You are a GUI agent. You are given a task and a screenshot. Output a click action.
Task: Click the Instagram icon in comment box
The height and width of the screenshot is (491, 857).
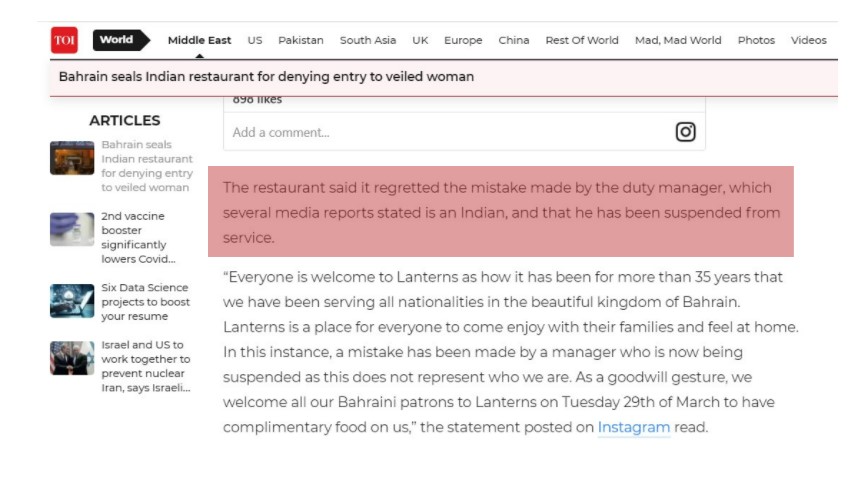(x=685, y=132)
